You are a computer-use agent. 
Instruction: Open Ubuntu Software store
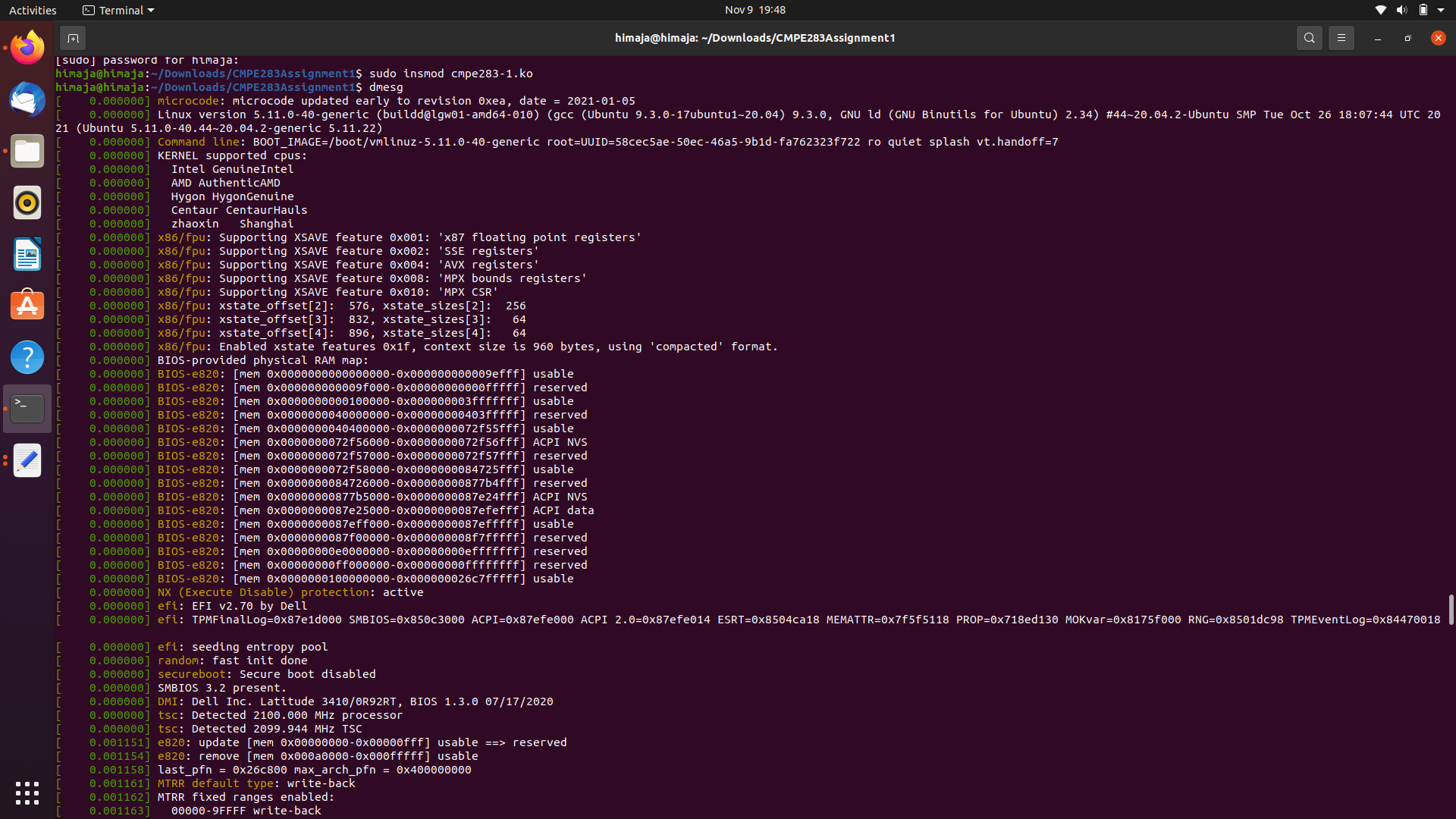click(27, 306)
